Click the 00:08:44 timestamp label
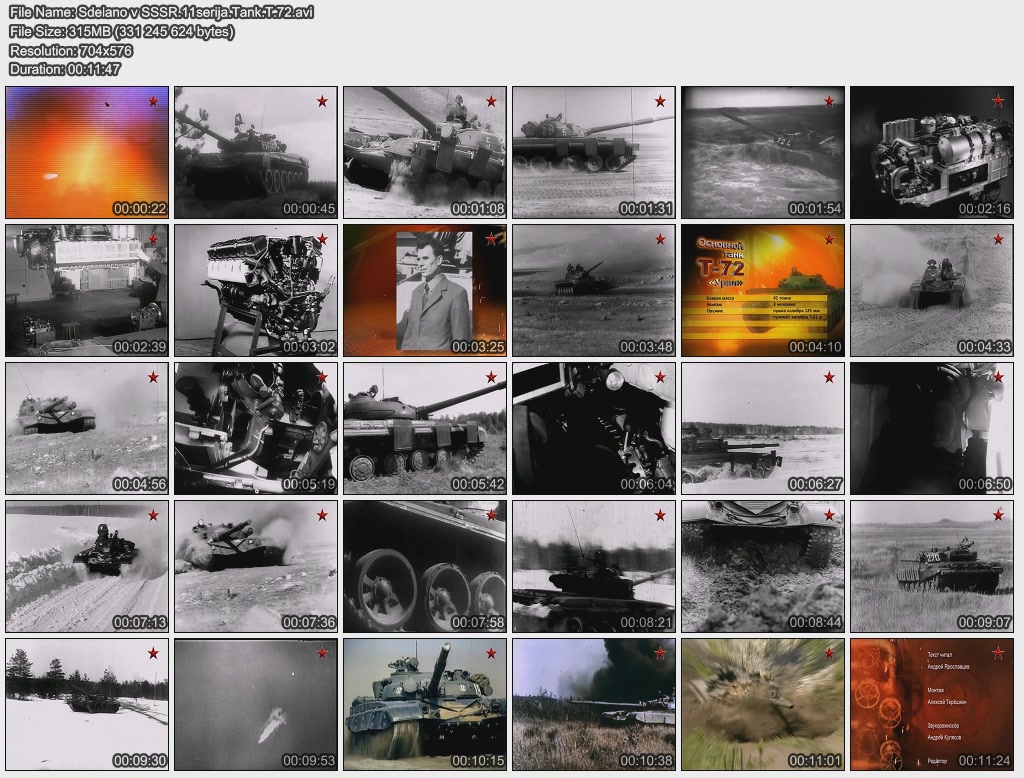 click(x=815, y=622)
